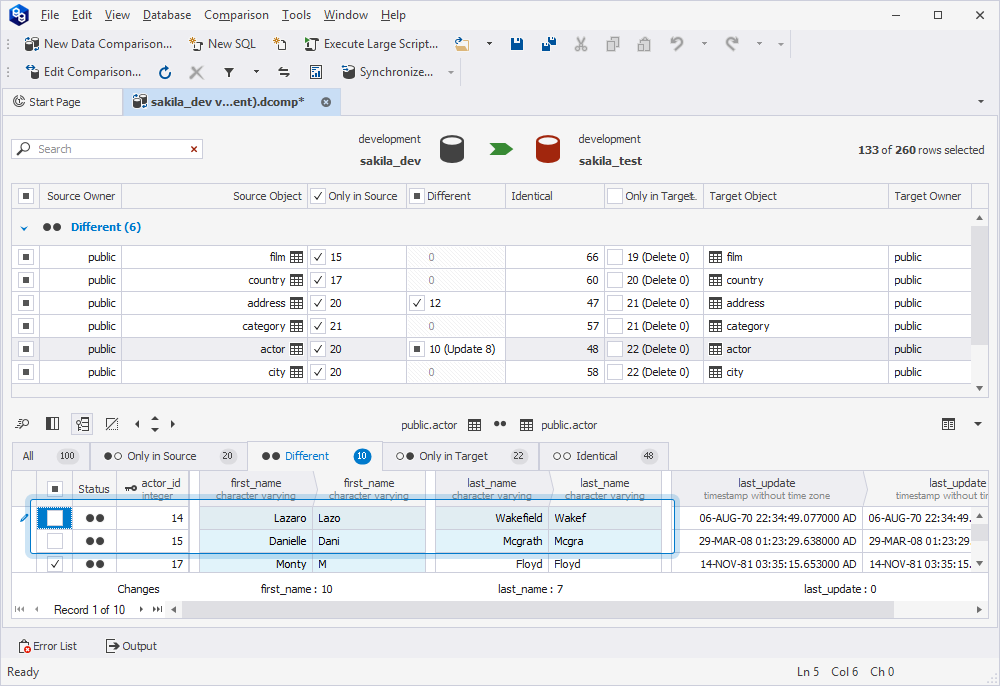Open the Database menu
This screenshot has width=1000, height=686.
[166, 14]
